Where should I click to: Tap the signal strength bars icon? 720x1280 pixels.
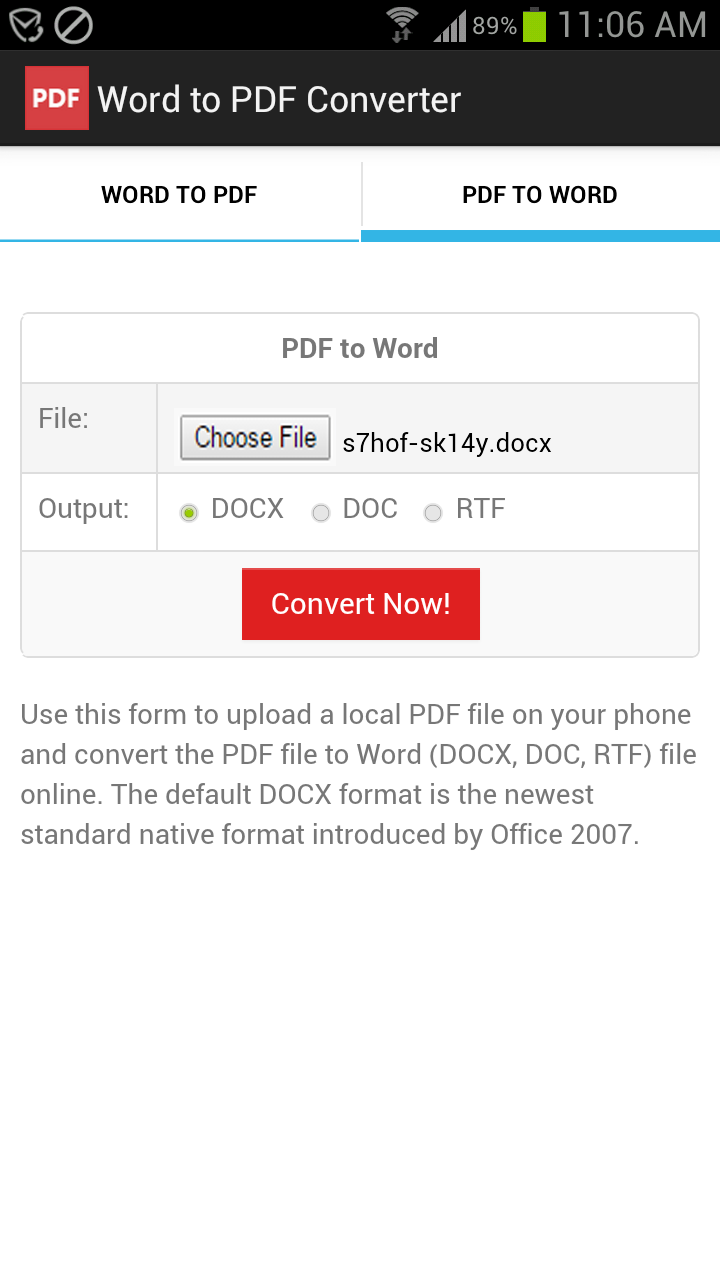[x=450, y=26]
